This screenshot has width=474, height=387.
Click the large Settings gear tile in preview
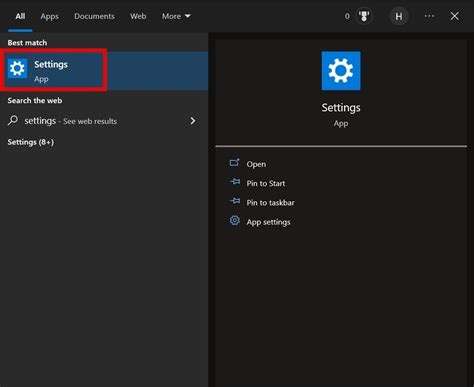tap(341, 71)
